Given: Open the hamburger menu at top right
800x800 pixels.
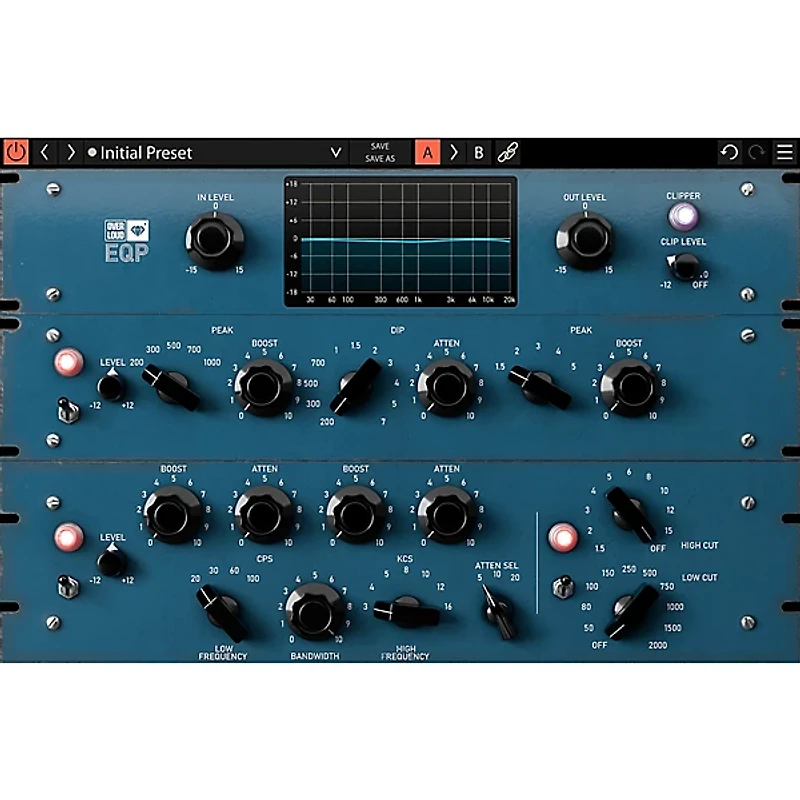Looking at the screenshot, I should [784, 152].
